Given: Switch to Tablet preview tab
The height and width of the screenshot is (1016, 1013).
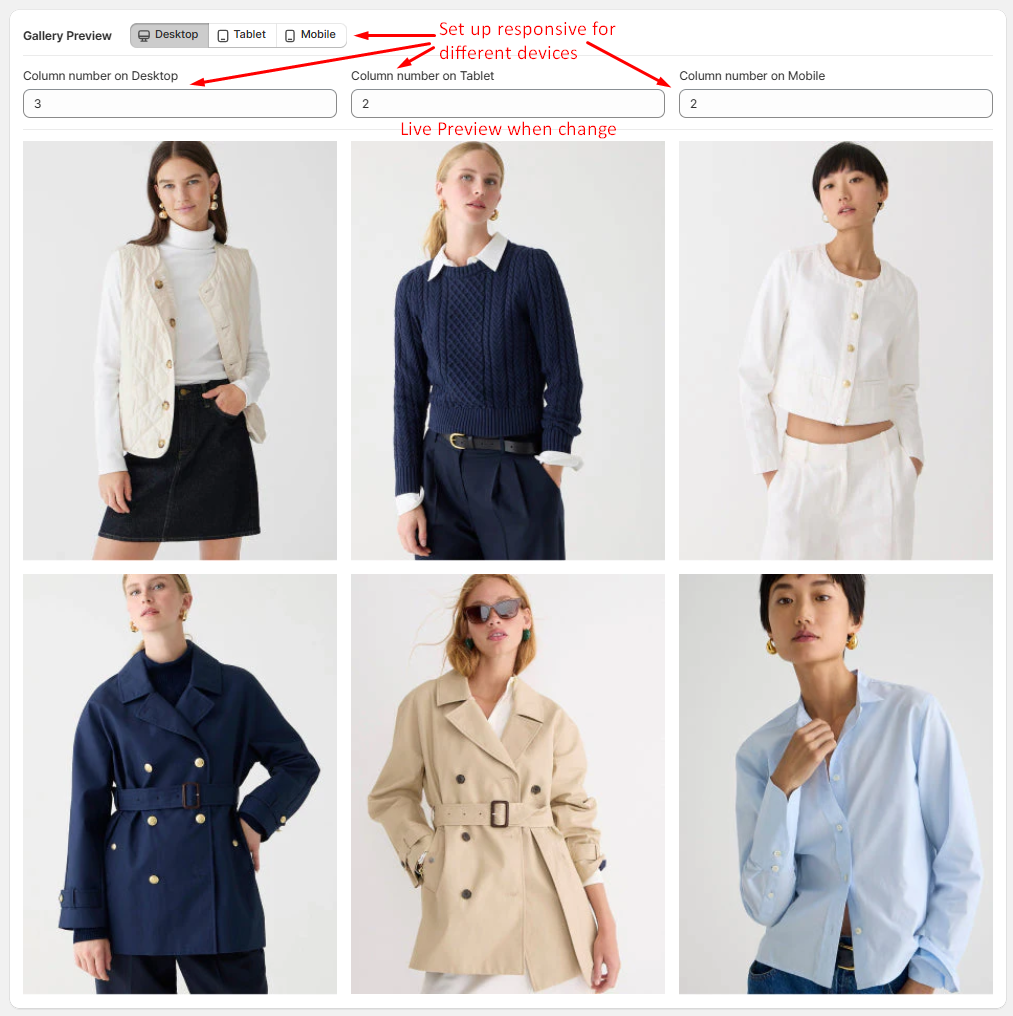Looking at the screenshot, I should [242, 35].
